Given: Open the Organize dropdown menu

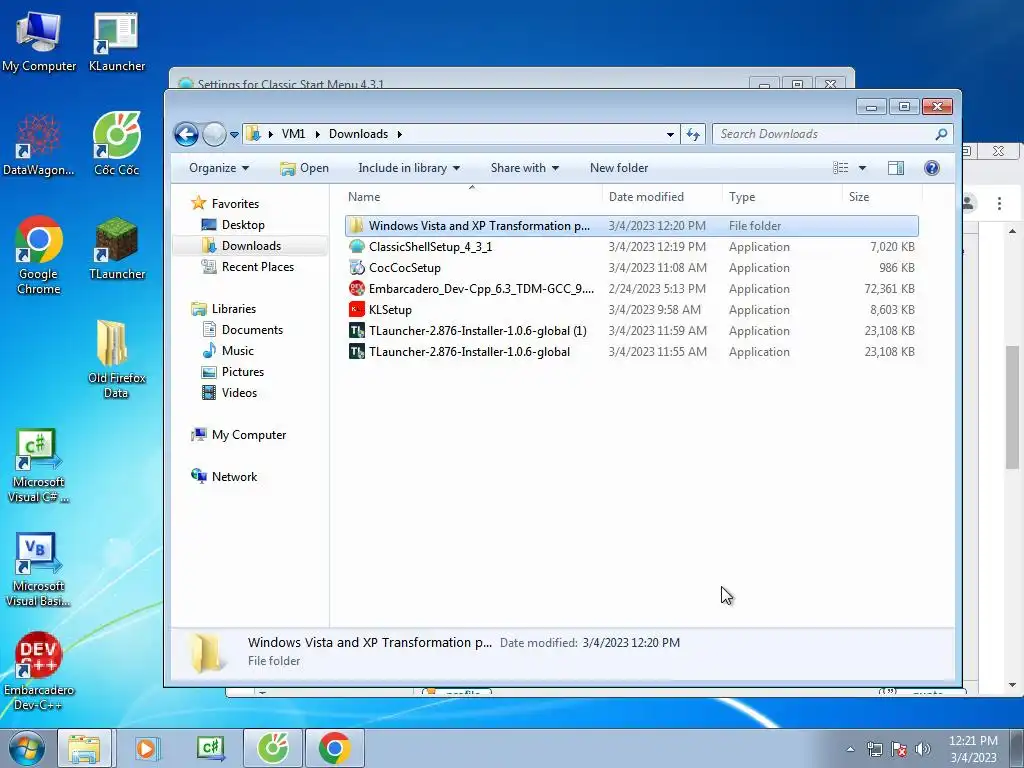Looking at the screenshot, I should point(219,168).
